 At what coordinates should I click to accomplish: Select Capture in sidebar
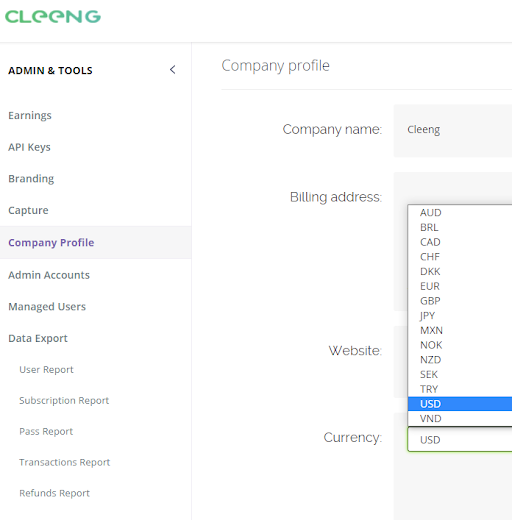28,210
